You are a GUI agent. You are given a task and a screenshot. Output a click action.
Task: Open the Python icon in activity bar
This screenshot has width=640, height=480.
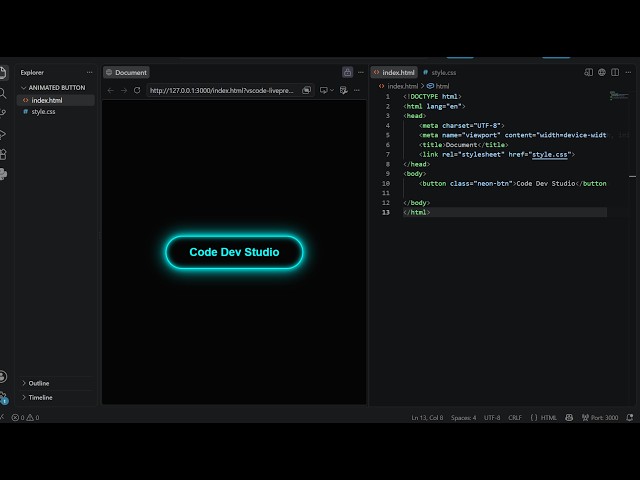[x=3, y=174]
